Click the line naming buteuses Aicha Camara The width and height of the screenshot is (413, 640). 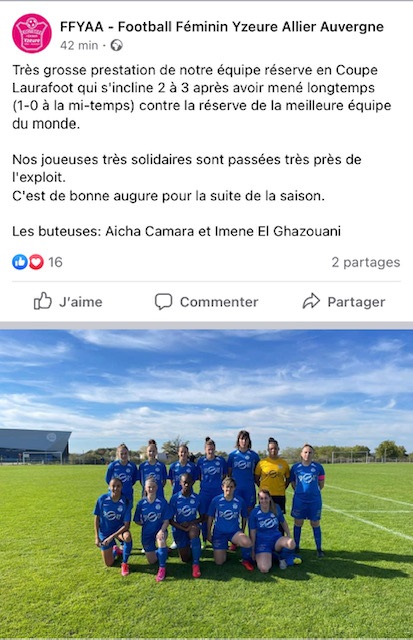tap(176, 231)
